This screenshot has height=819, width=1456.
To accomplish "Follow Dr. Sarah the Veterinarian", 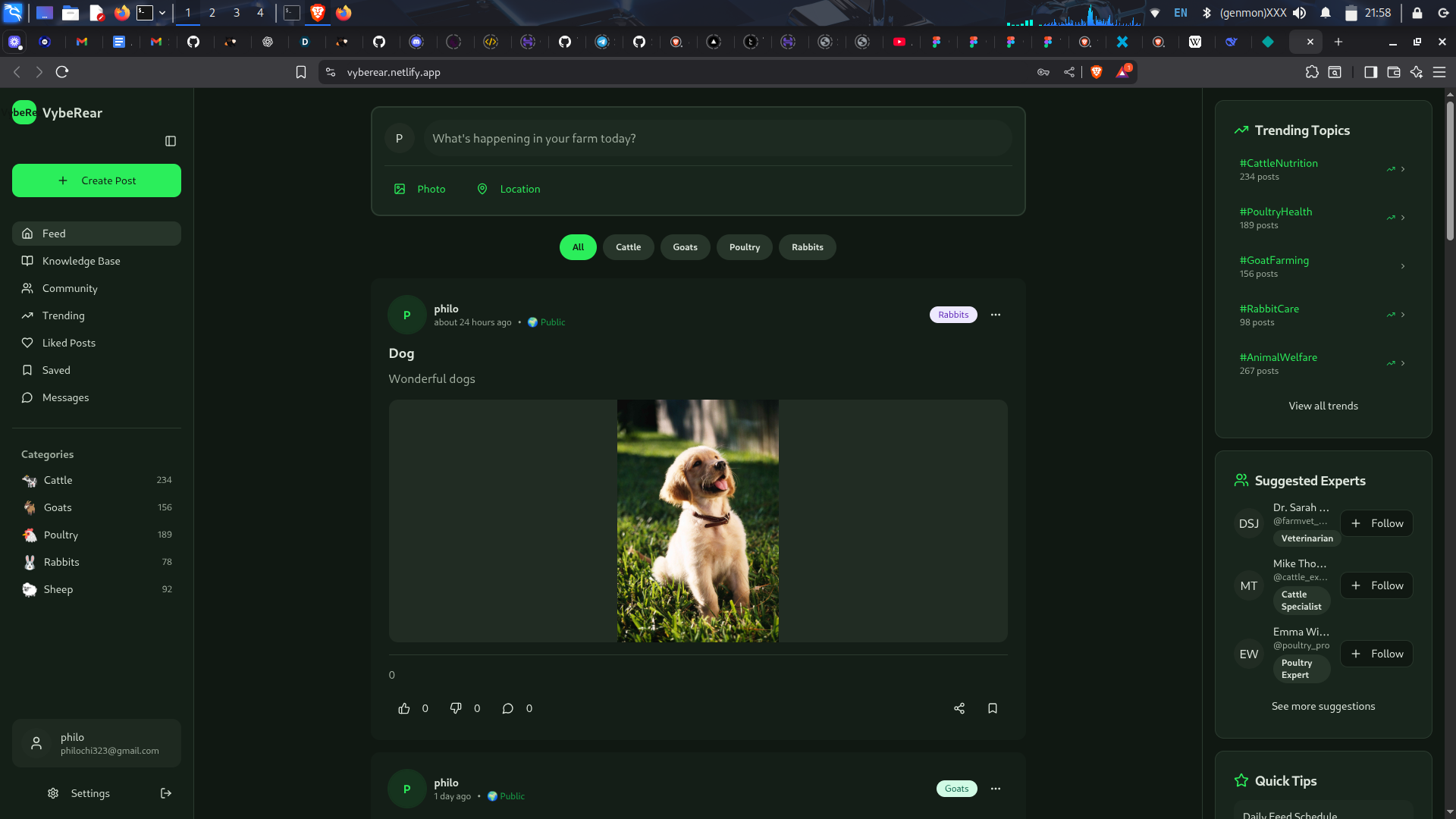I will (x=1376, y=523).
